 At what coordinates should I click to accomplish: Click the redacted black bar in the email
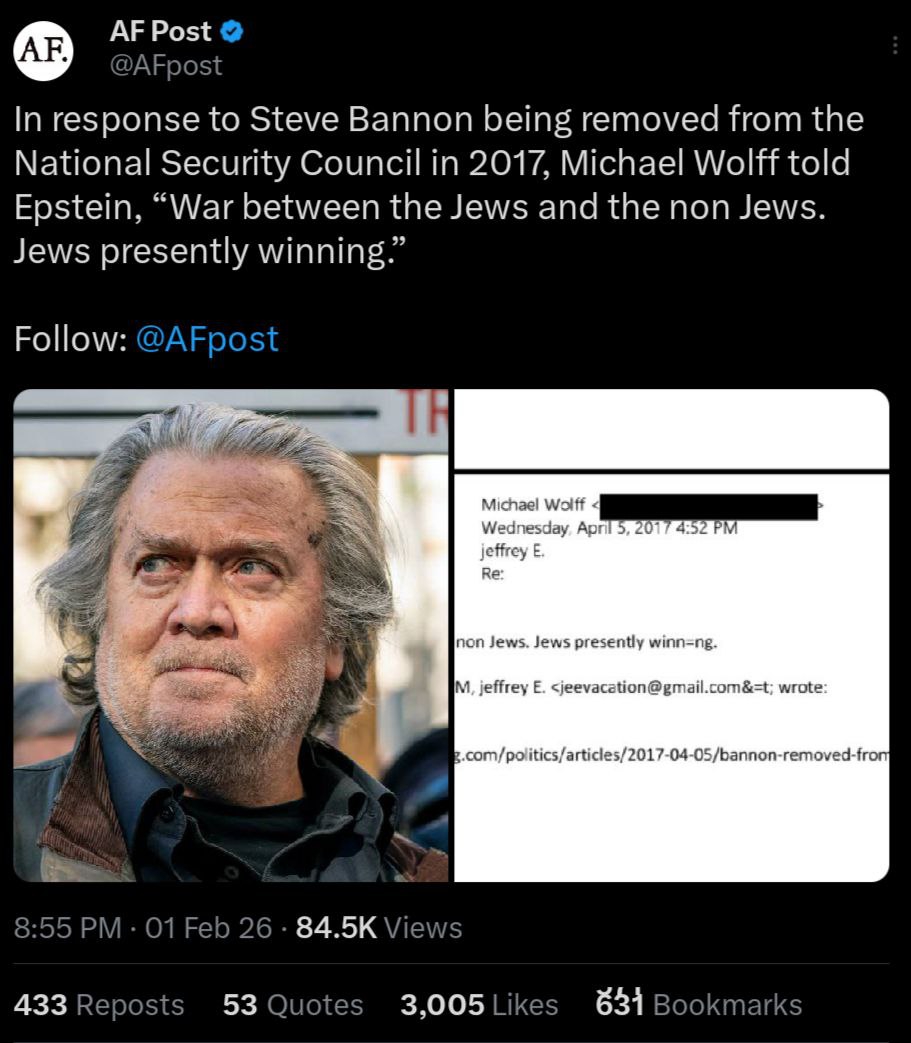708,505
